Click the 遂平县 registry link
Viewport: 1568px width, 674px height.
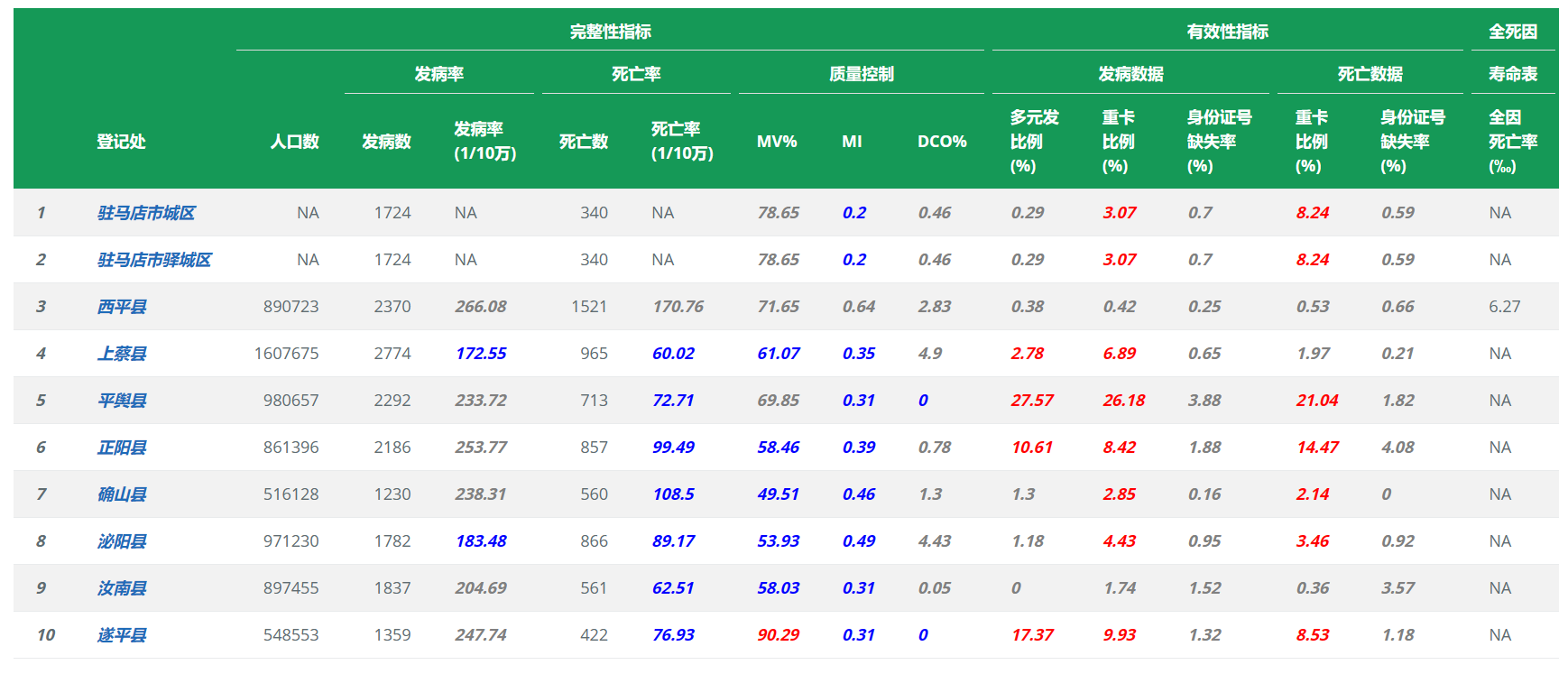(122, 635)
